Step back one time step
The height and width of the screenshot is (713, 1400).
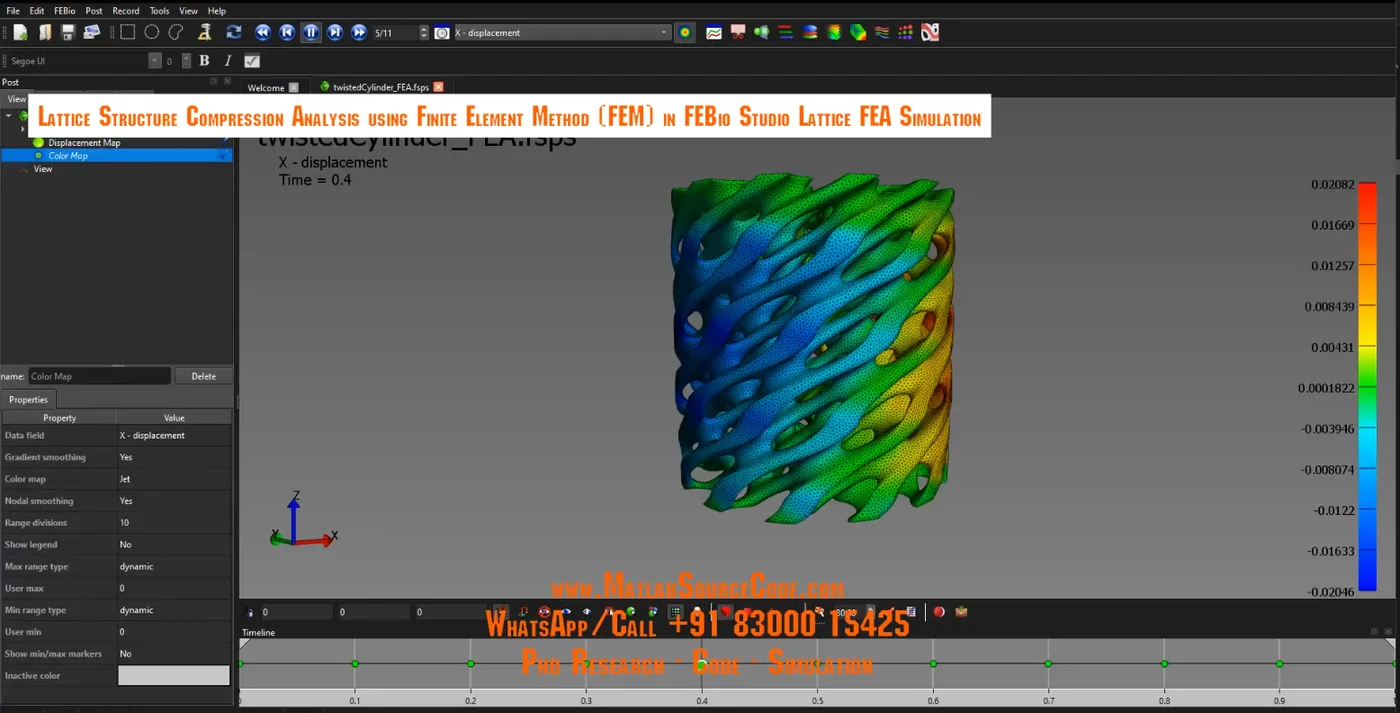(287, 33)
